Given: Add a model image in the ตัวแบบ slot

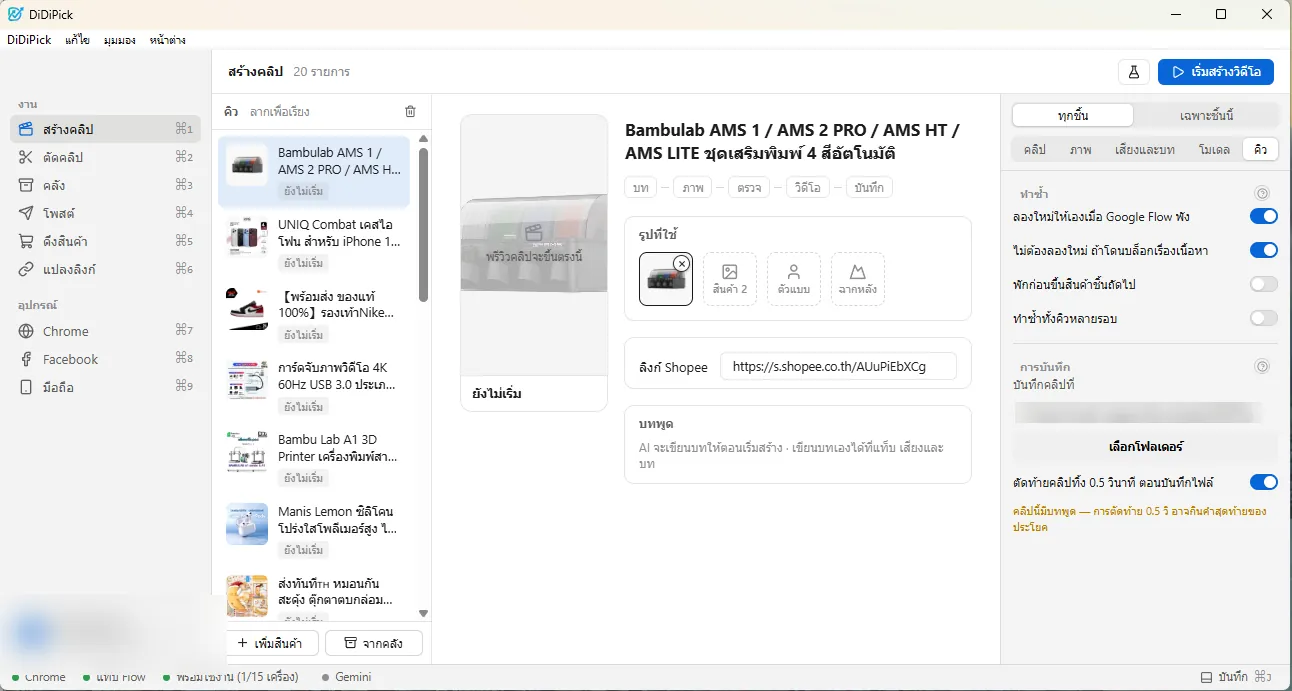Looking at the screenshot, I should [794, 278].
